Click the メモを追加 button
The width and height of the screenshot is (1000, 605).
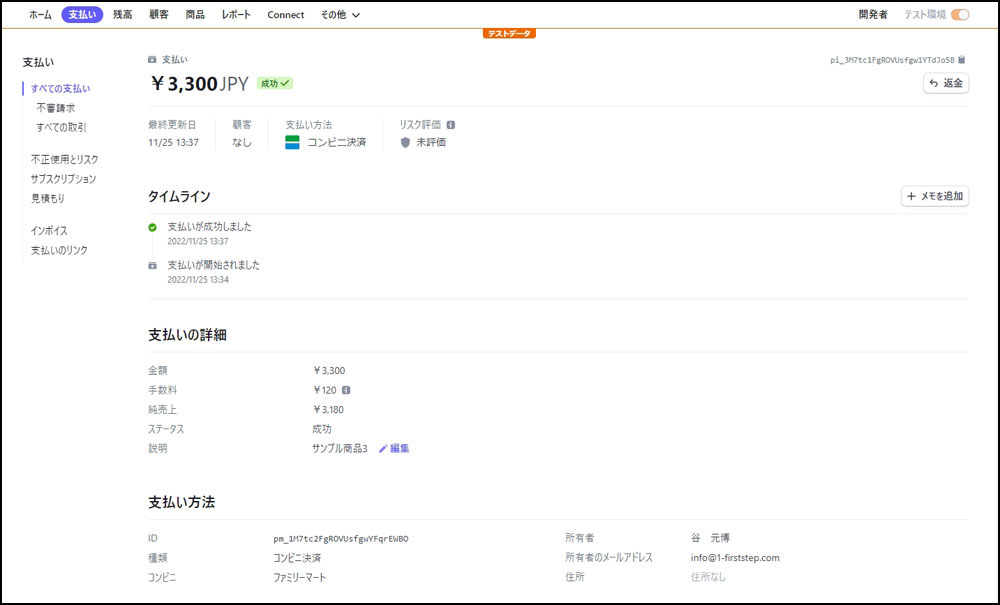tap(935, 197)
